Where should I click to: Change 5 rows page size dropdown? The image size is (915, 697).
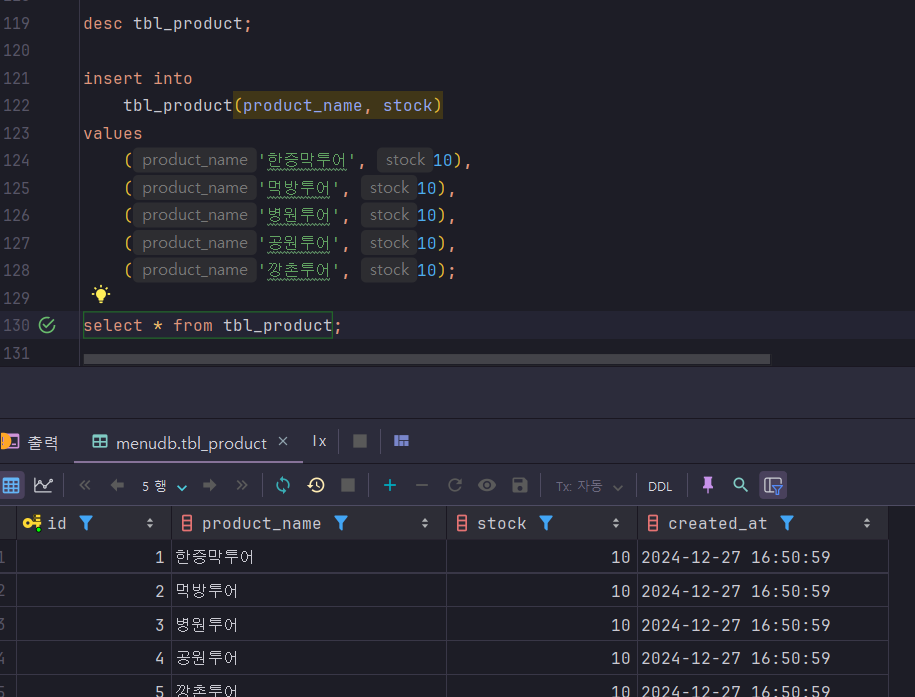click(x=165, y=486)
